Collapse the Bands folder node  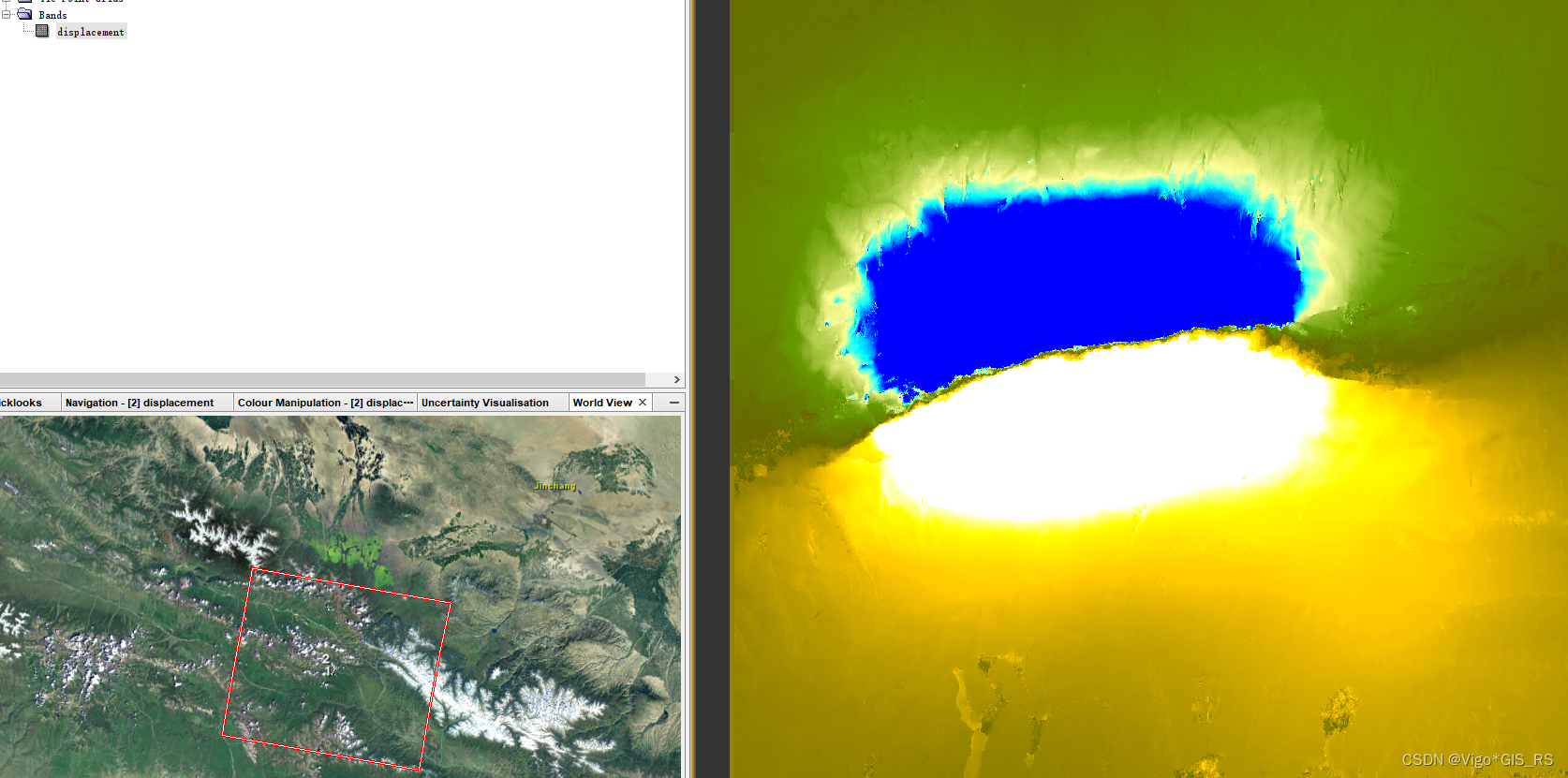(x=6, y=15)
